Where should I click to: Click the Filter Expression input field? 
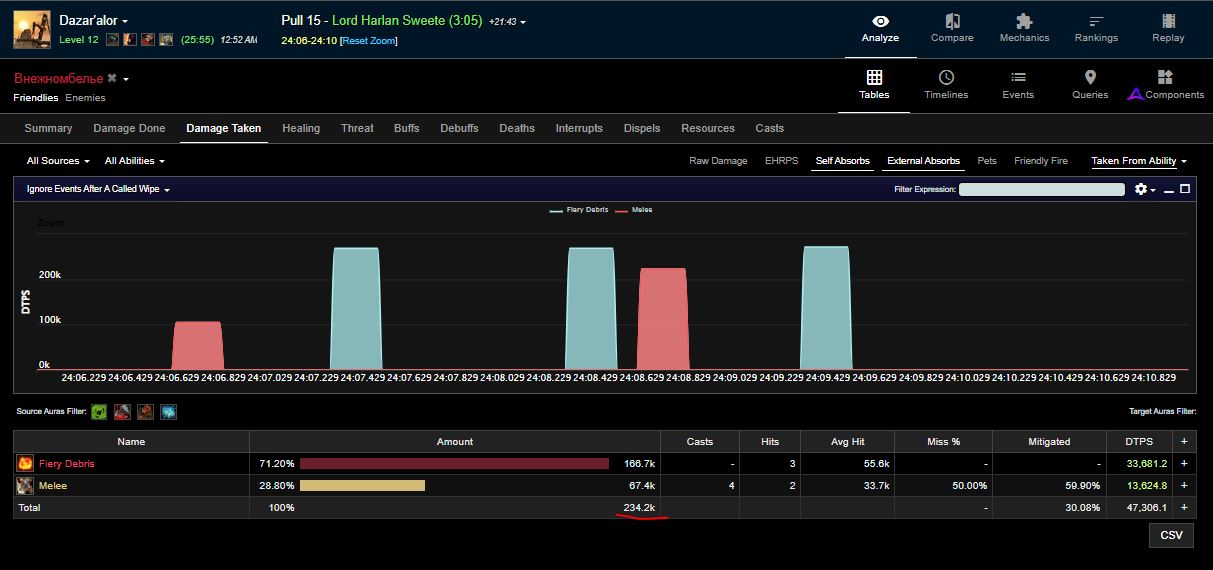click(x=1043, y=189)
